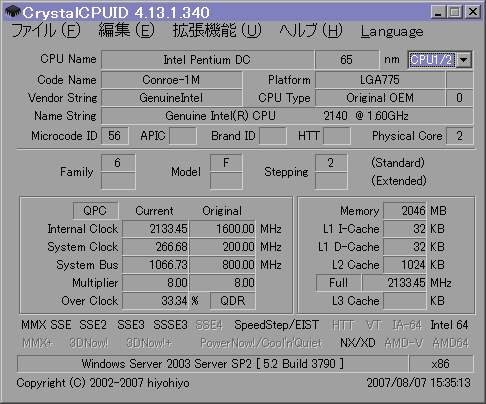
Task: Open the 編集 (E) menu
Action: coord(126,31)
